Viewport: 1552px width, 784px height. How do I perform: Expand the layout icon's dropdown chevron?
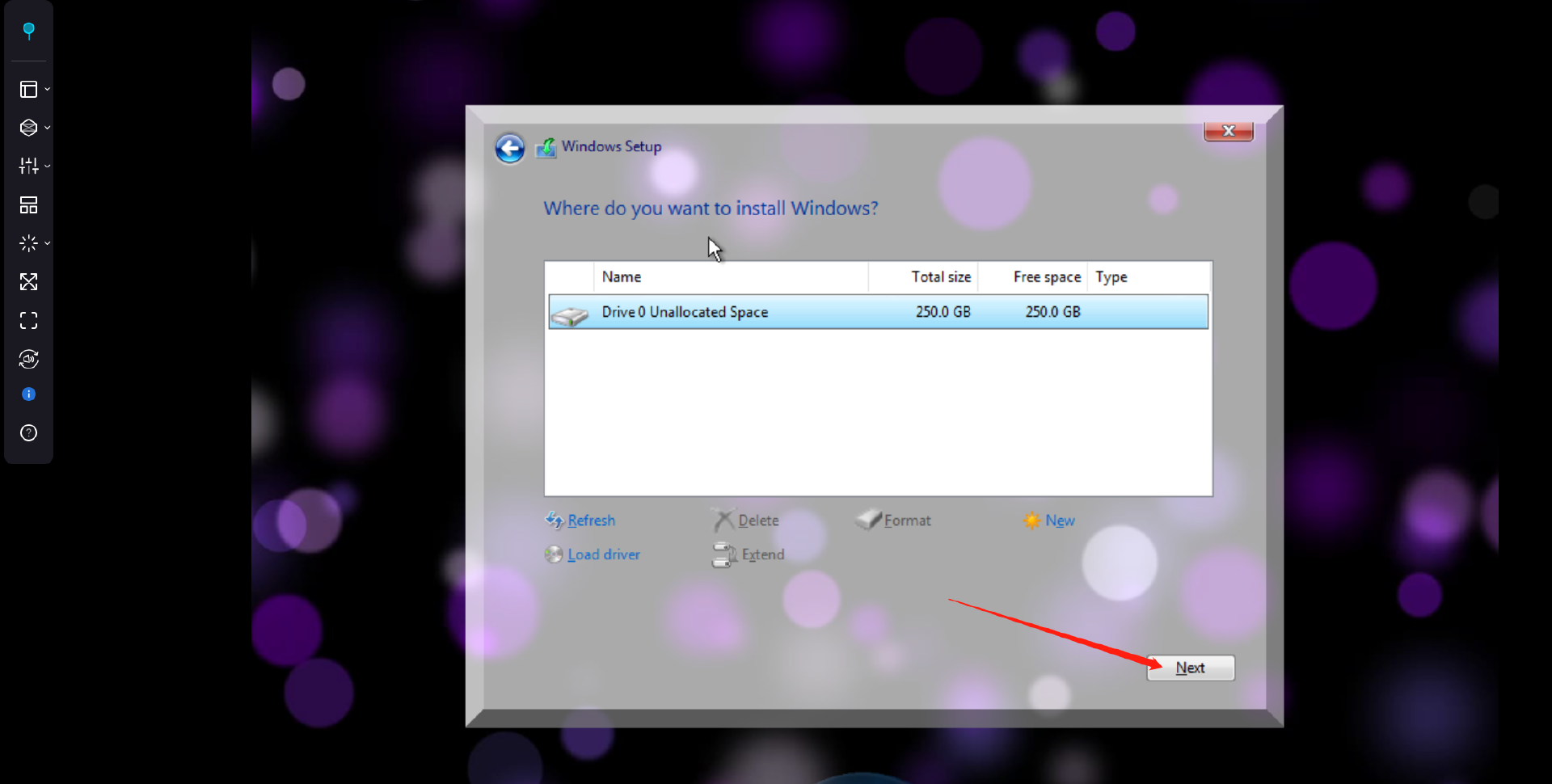[48, 89]
